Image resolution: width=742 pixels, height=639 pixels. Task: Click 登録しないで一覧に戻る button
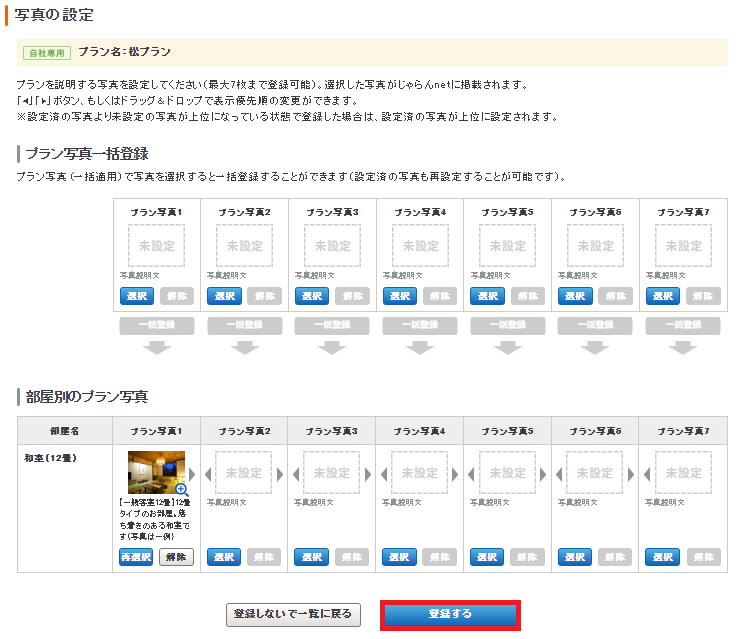pyautogui.click(x=292, y=614)
